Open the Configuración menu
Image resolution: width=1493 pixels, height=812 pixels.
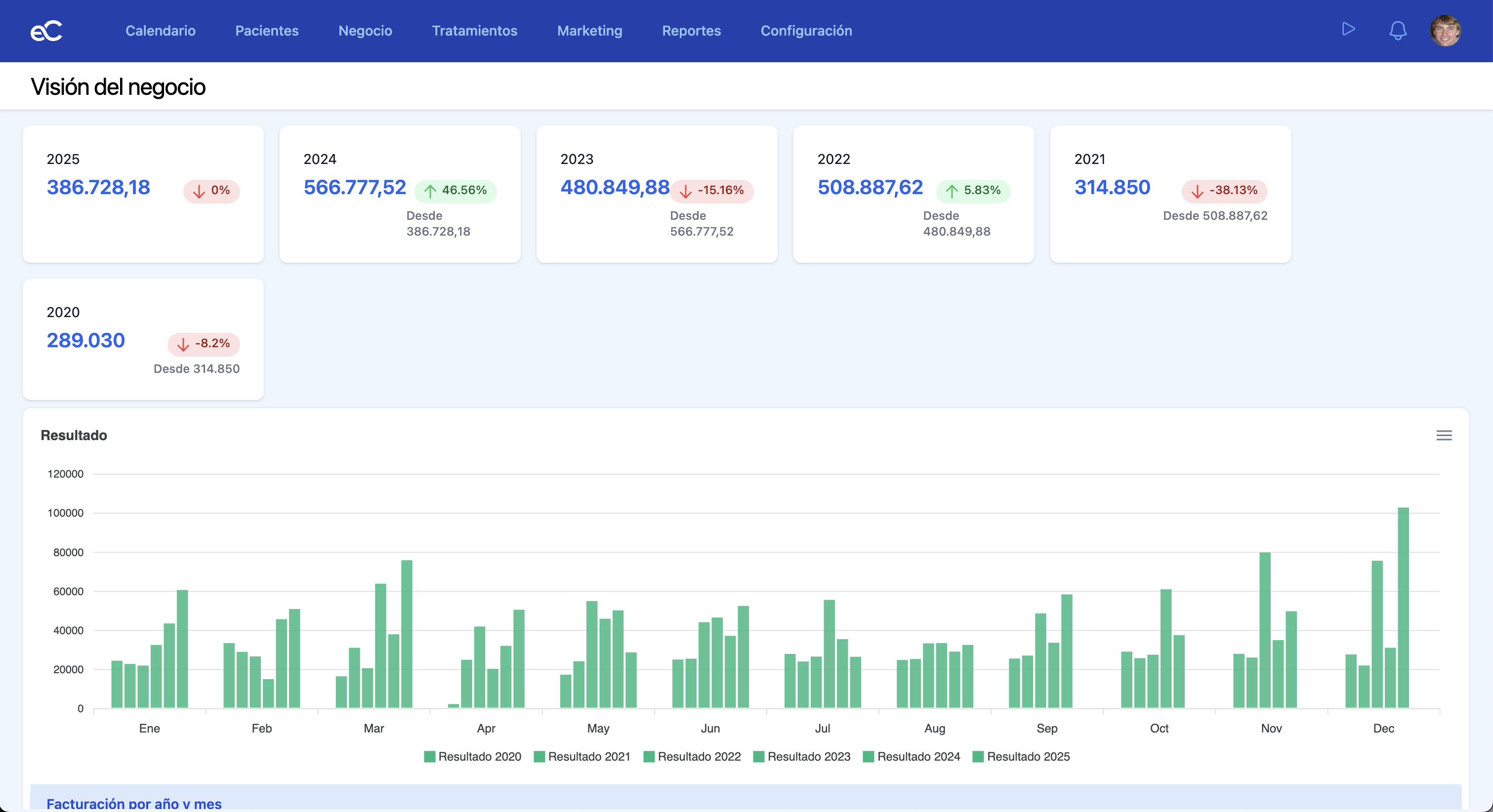[806, 31]
